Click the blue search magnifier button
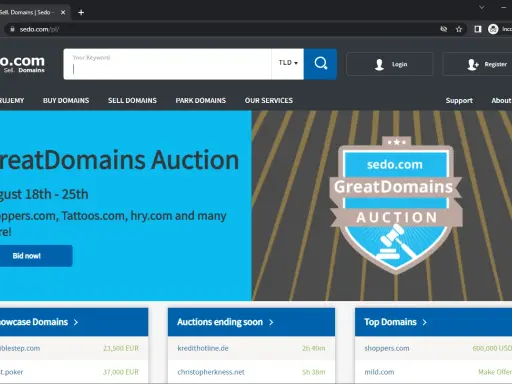The image size is (512, 384). 320,64
